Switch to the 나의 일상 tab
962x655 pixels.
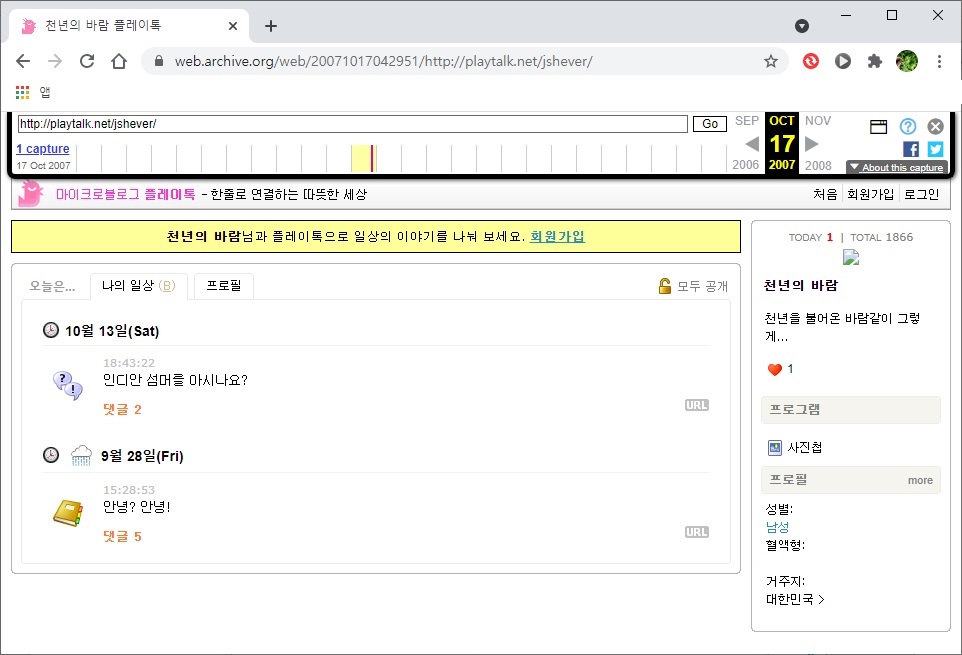pyautogui.click(x=139, y=286)
